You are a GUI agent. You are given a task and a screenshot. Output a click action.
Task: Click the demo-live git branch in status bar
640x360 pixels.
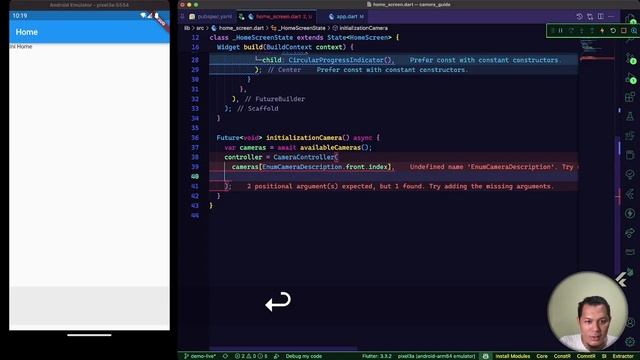click(200, 356)
